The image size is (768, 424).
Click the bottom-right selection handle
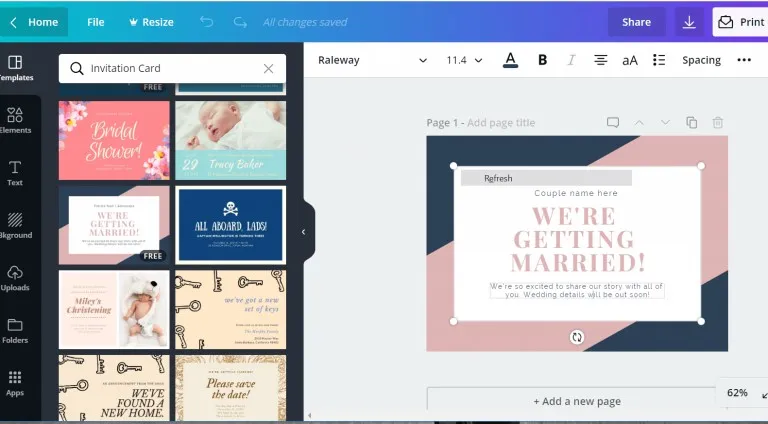[701, 321]
